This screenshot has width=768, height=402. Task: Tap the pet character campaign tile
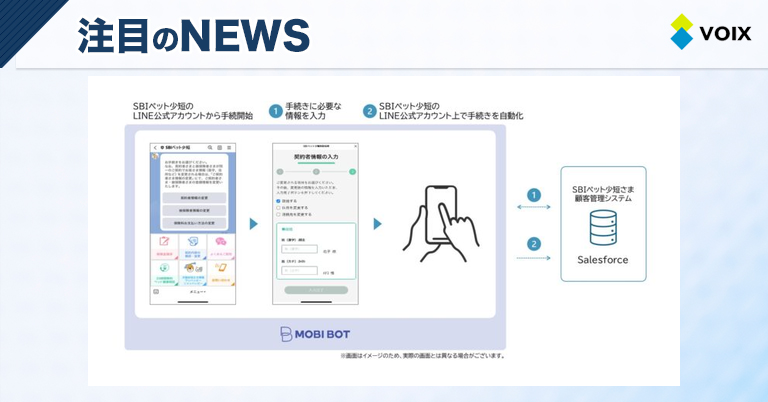[x=192, y=273]
